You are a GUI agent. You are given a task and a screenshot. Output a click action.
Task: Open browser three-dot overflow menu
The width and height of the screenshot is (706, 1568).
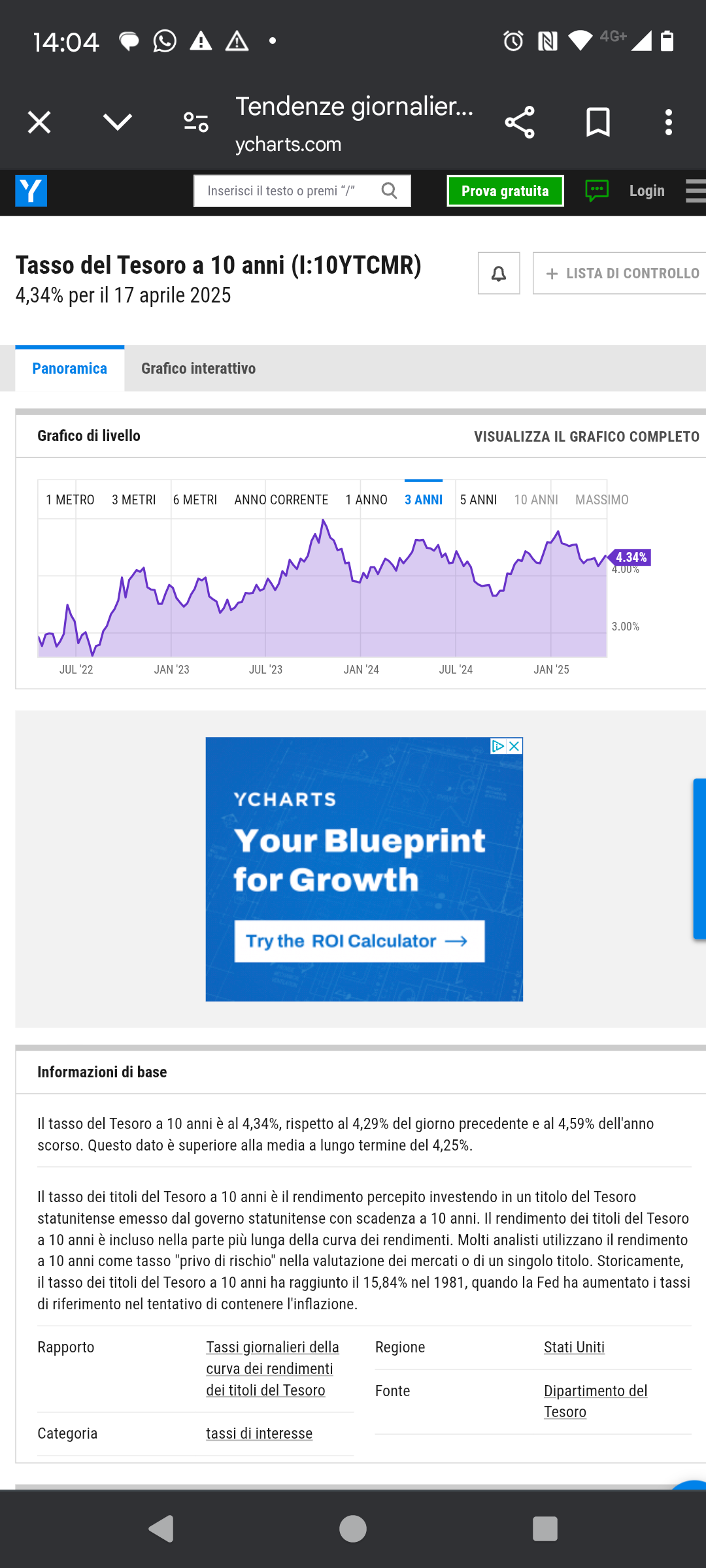click(x=668, y=122)
